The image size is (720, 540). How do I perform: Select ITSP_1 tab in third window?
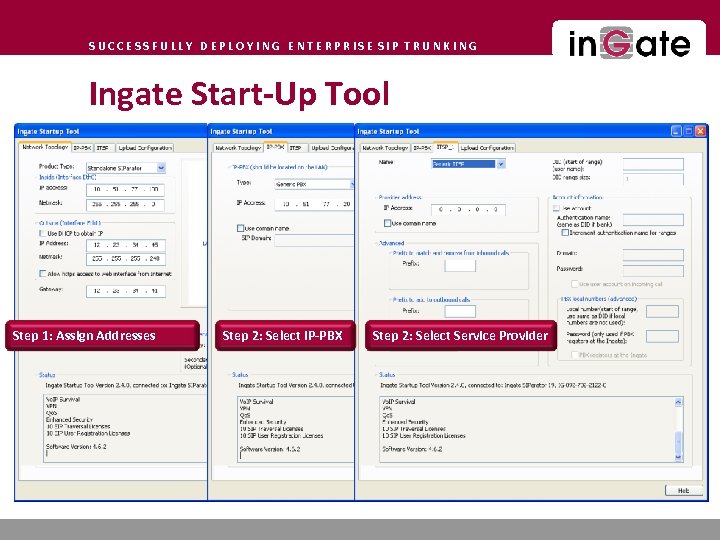[445, 147]
